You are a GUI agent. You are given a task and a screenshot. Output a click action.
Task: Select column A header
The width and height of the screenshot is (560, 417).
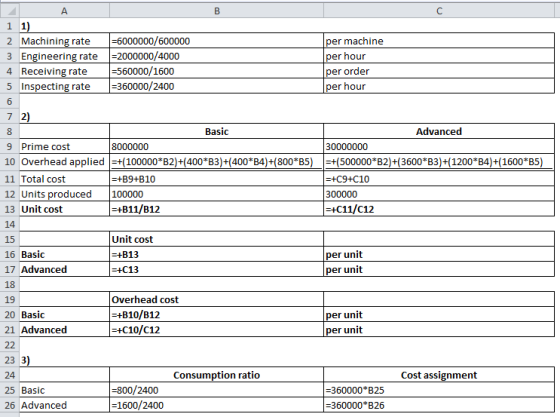(x=64, y=11)
